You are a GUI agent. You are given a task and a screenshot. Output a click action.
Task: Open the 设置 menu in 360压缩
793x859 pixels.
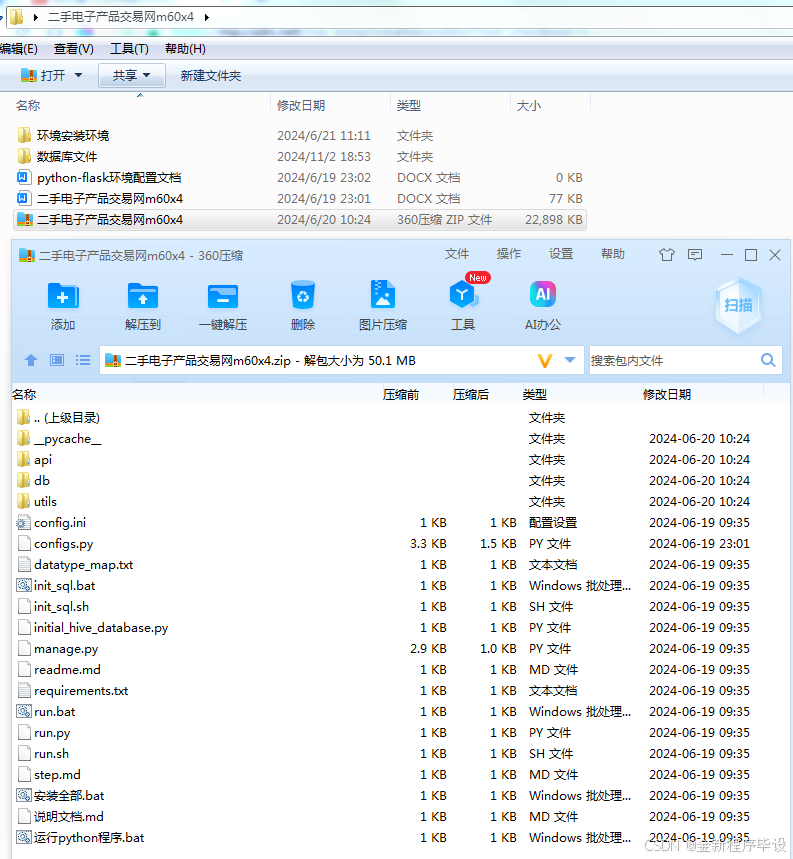tap(561, 254)
